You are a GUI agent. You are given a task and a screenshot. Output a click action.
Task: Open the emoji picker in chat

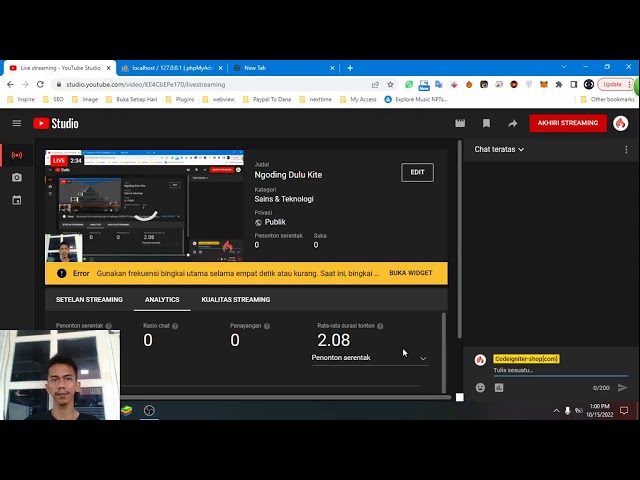click(x=480, y=387)
